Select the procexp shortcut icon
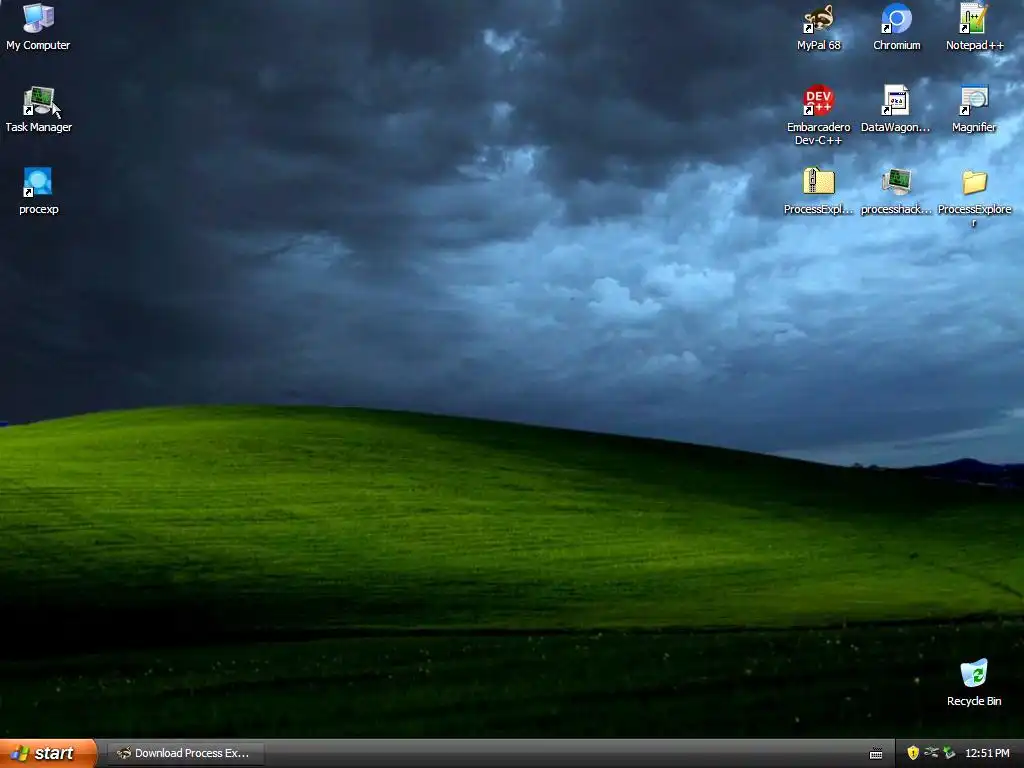Screen dimensions: 1024x768 point(39,191)
